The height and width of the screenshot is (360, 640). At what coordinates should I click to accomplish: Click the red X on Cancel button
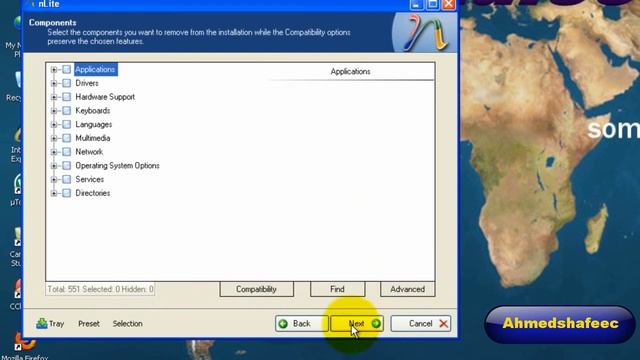point(443,324)
